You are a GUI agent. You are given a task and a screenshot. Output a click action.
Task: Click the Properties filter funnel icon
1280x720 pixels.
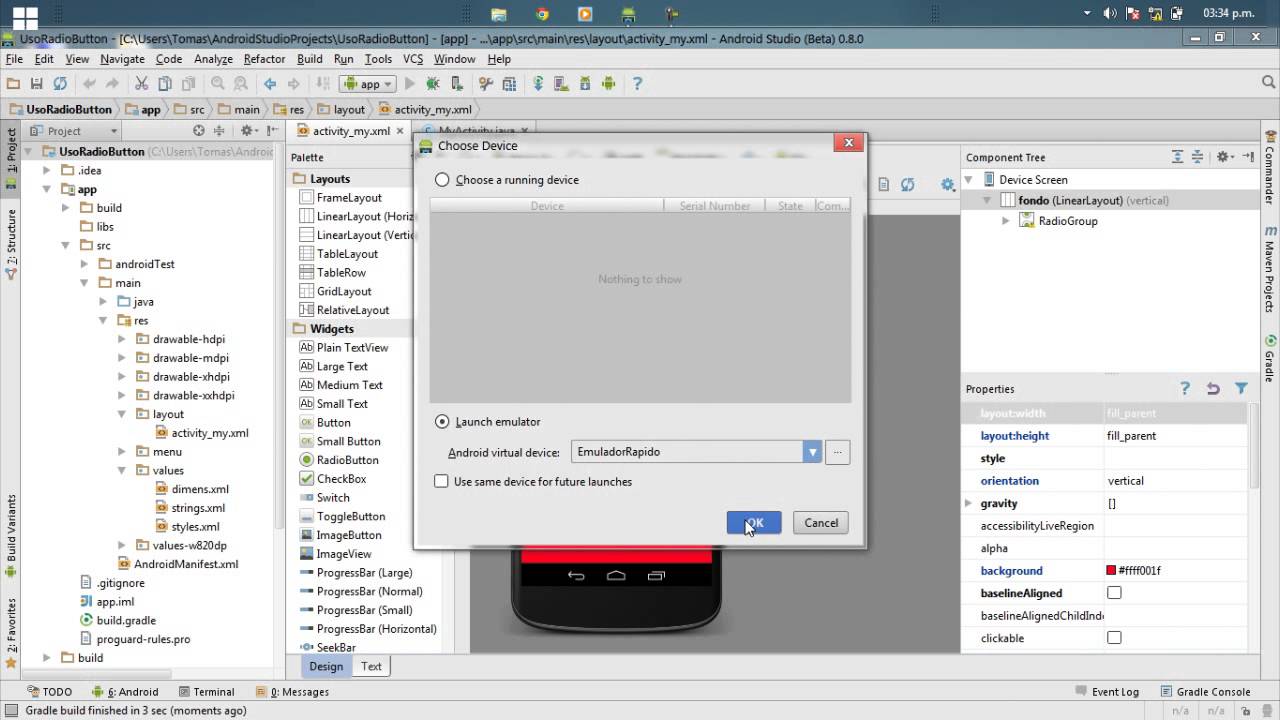(x=1241, y=388)
